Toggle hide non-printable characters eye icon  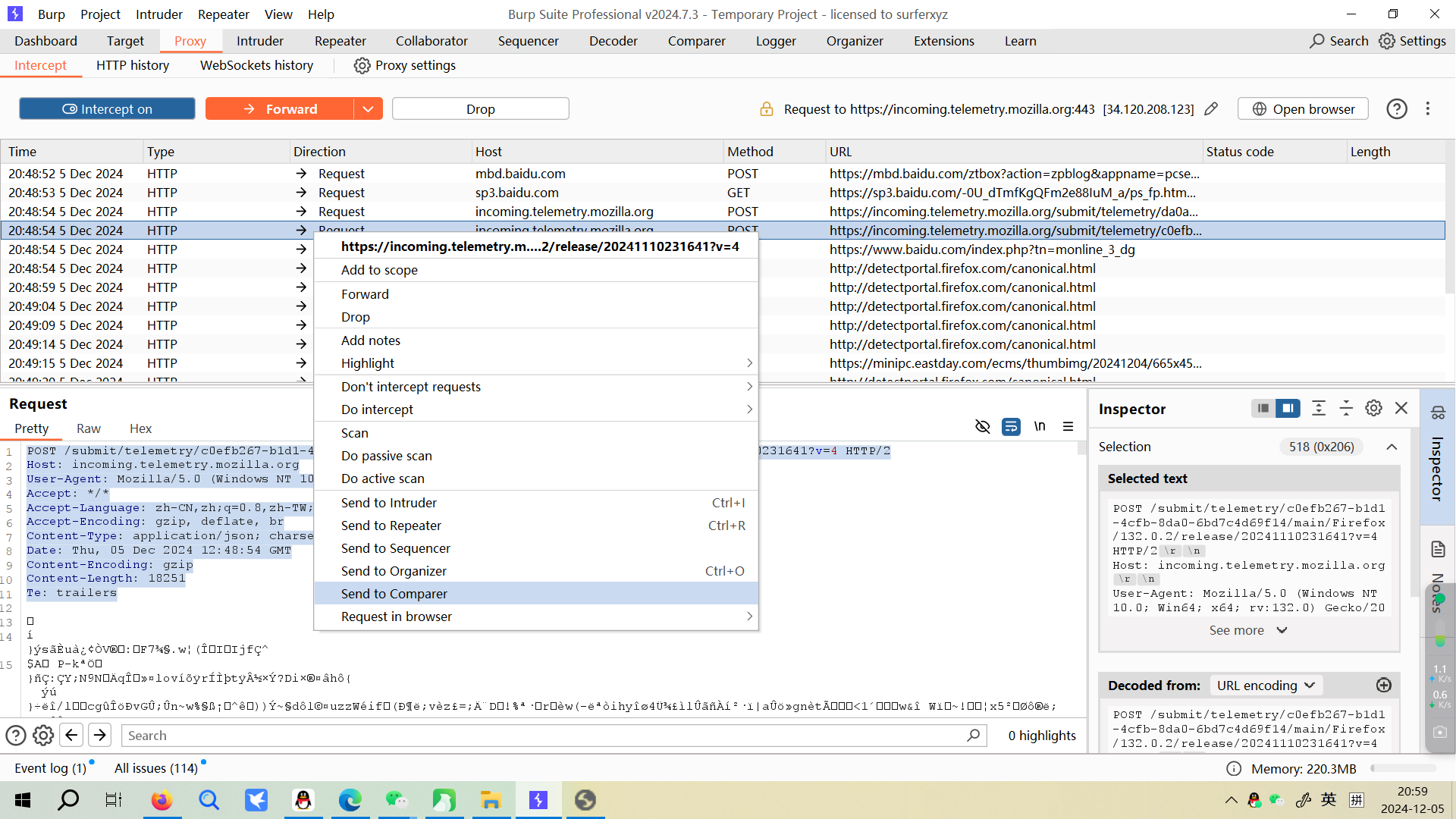coord(982,426)
